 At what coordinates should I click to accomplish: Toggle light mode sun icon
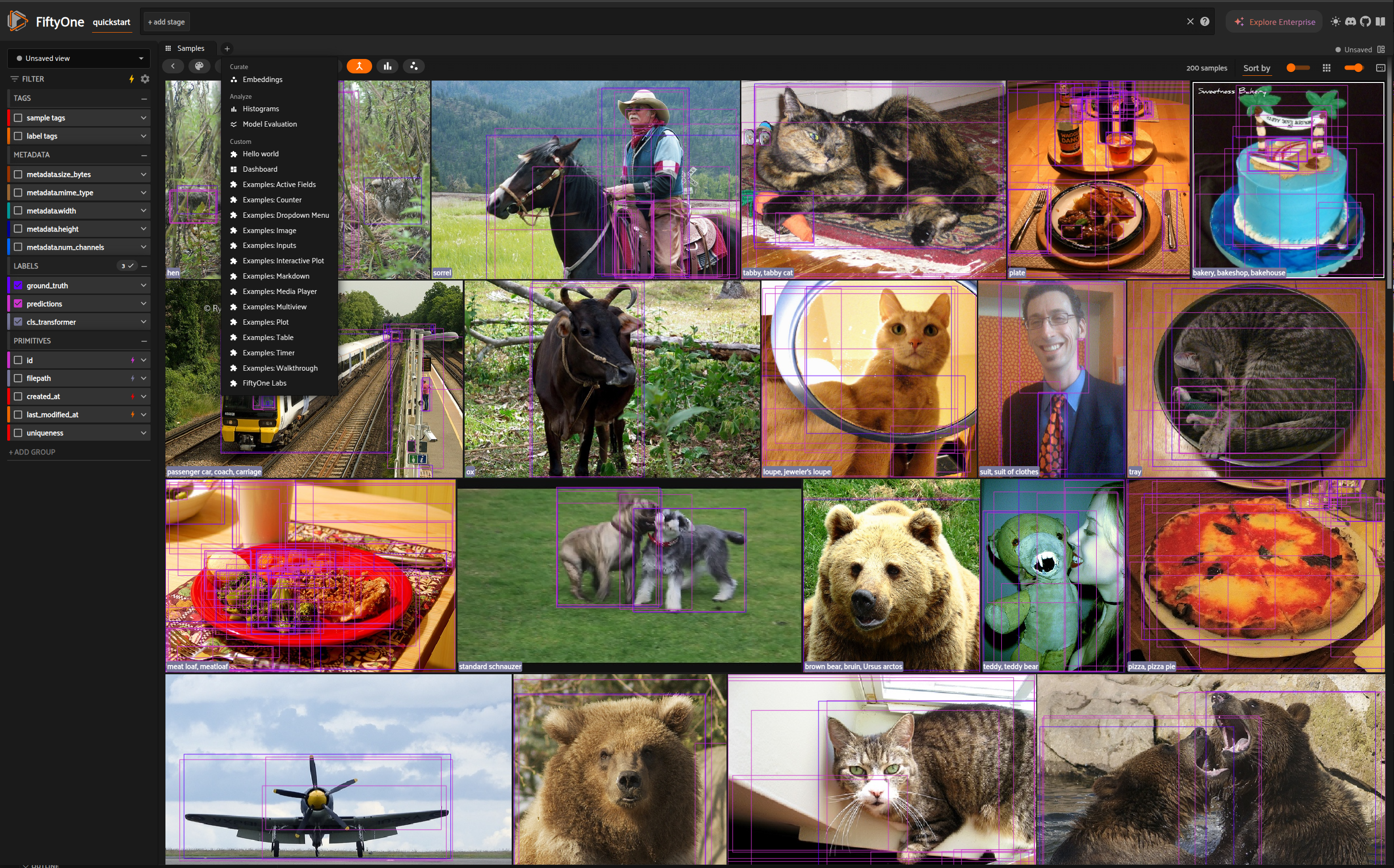pyautogui.click(x=1335, y=22)
